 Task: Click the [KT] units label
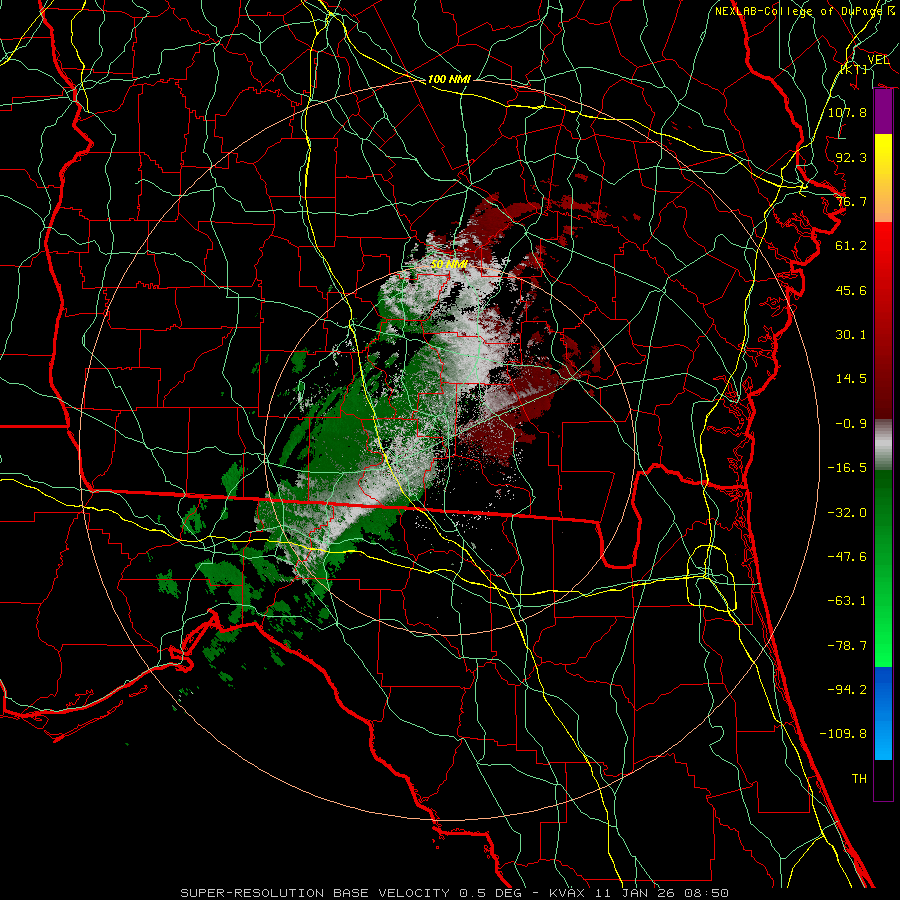click(x=854, y=69)
